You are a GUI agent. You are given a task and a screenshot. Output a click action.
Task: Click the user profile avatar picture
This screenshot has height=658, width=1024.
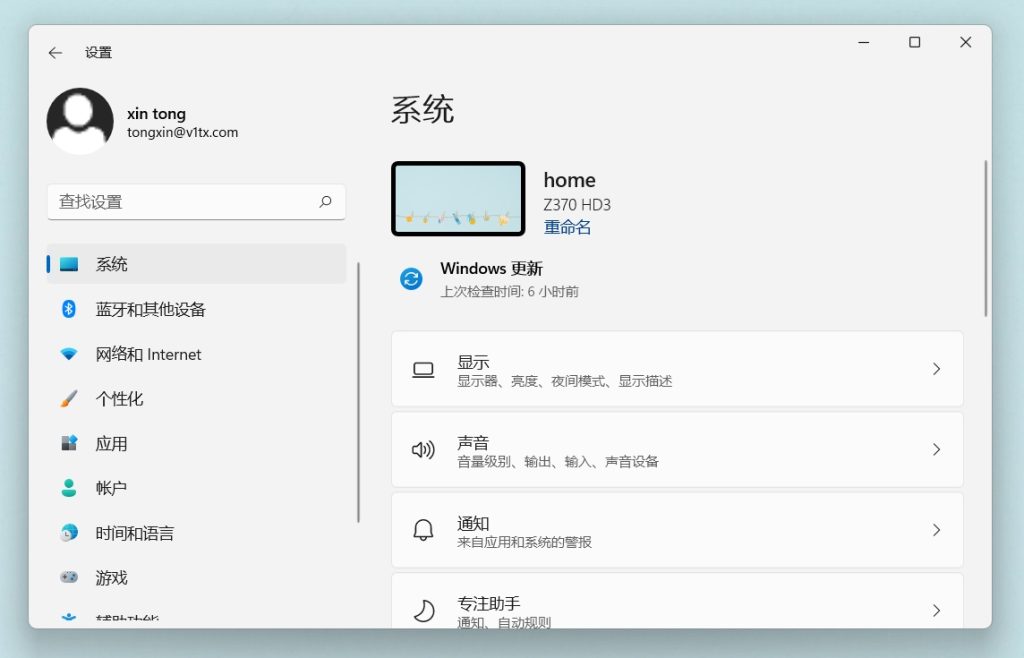click(x=80, y=121)
